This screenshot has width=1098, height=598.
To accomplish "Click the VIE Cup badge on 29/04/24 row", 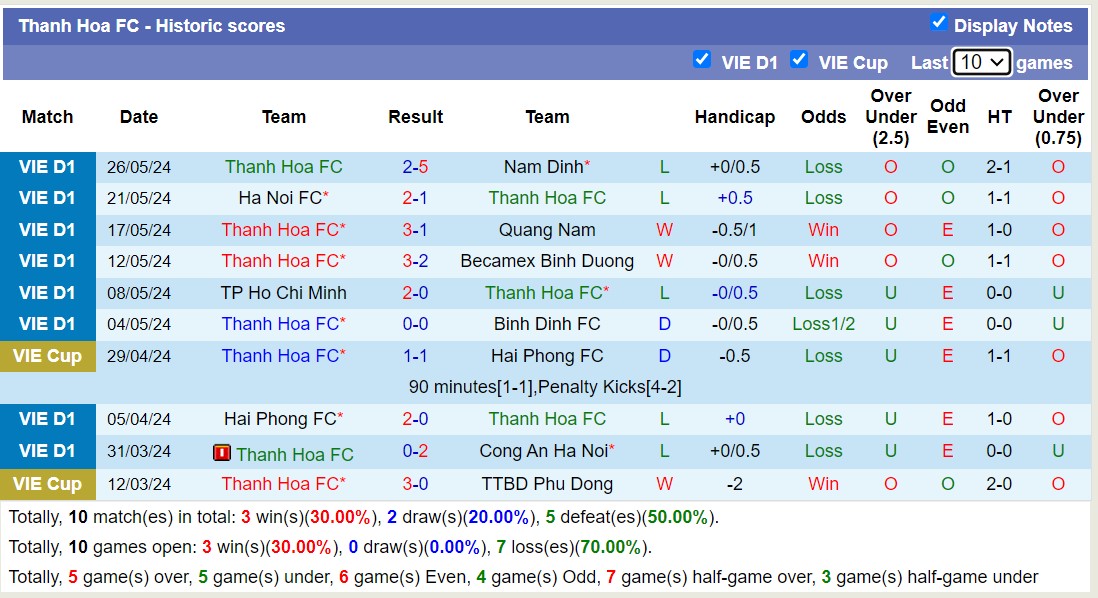I will pyautogui.click(x=47, y=355).
